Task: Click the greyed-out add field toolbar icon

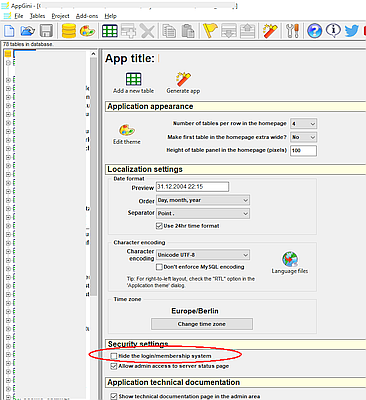Action: point(128,31)
